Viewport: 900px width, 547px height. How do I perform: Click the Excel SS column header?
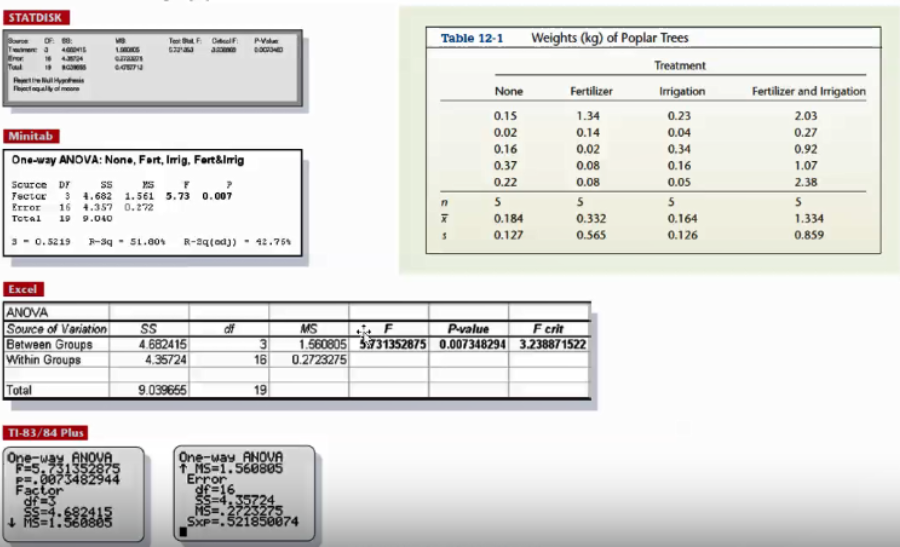(149, 329)
